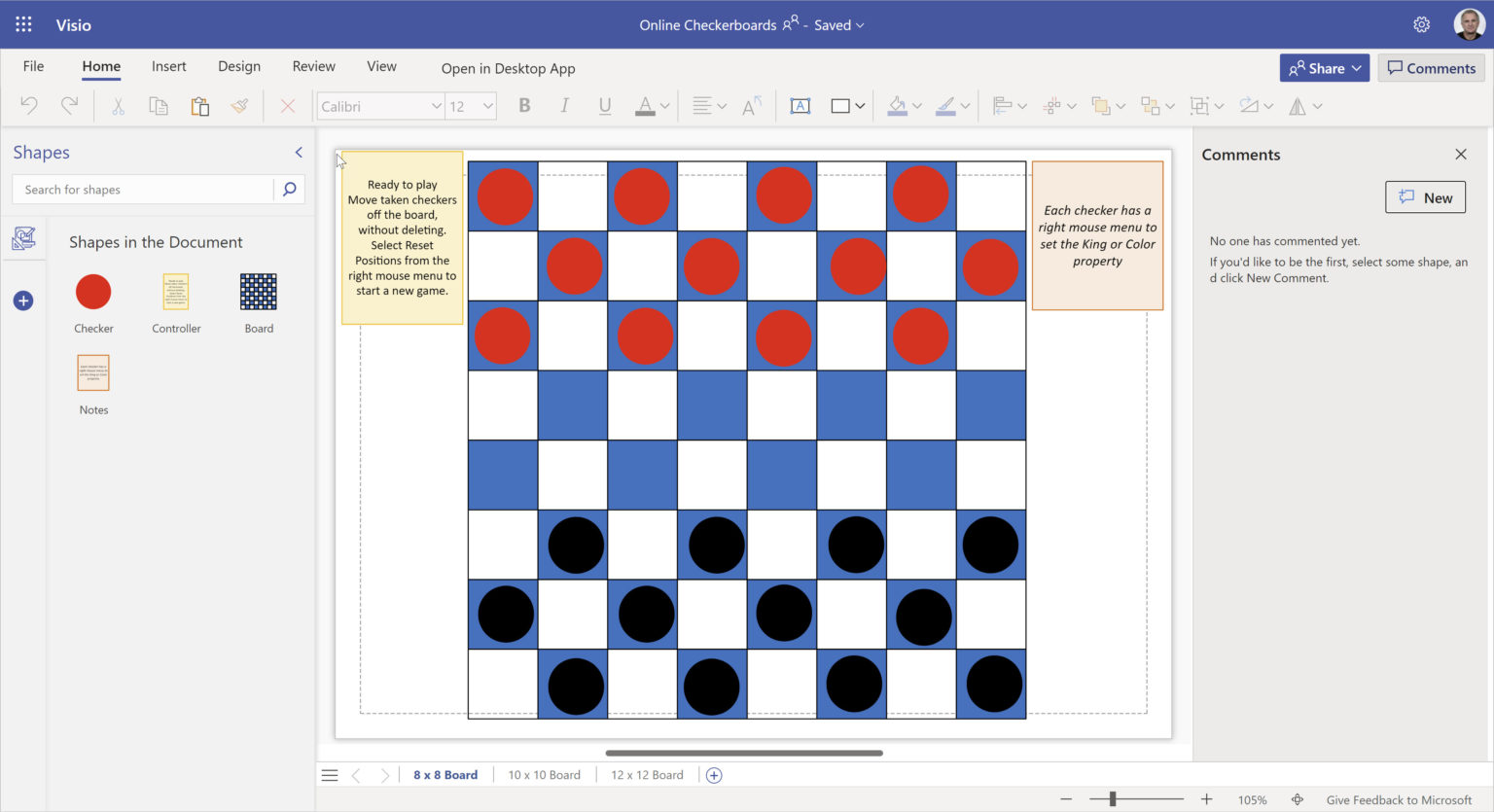Open the Design menu tab
The width and height of the screenshot is (1494, 812).
pyautogui.click(x=238, y=66)
